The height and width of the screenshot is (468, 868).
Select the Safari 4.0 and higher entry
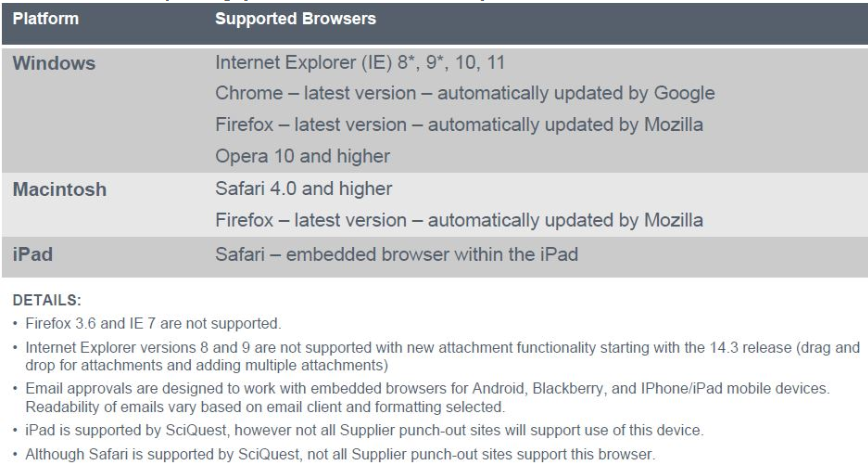coord(291,186)
